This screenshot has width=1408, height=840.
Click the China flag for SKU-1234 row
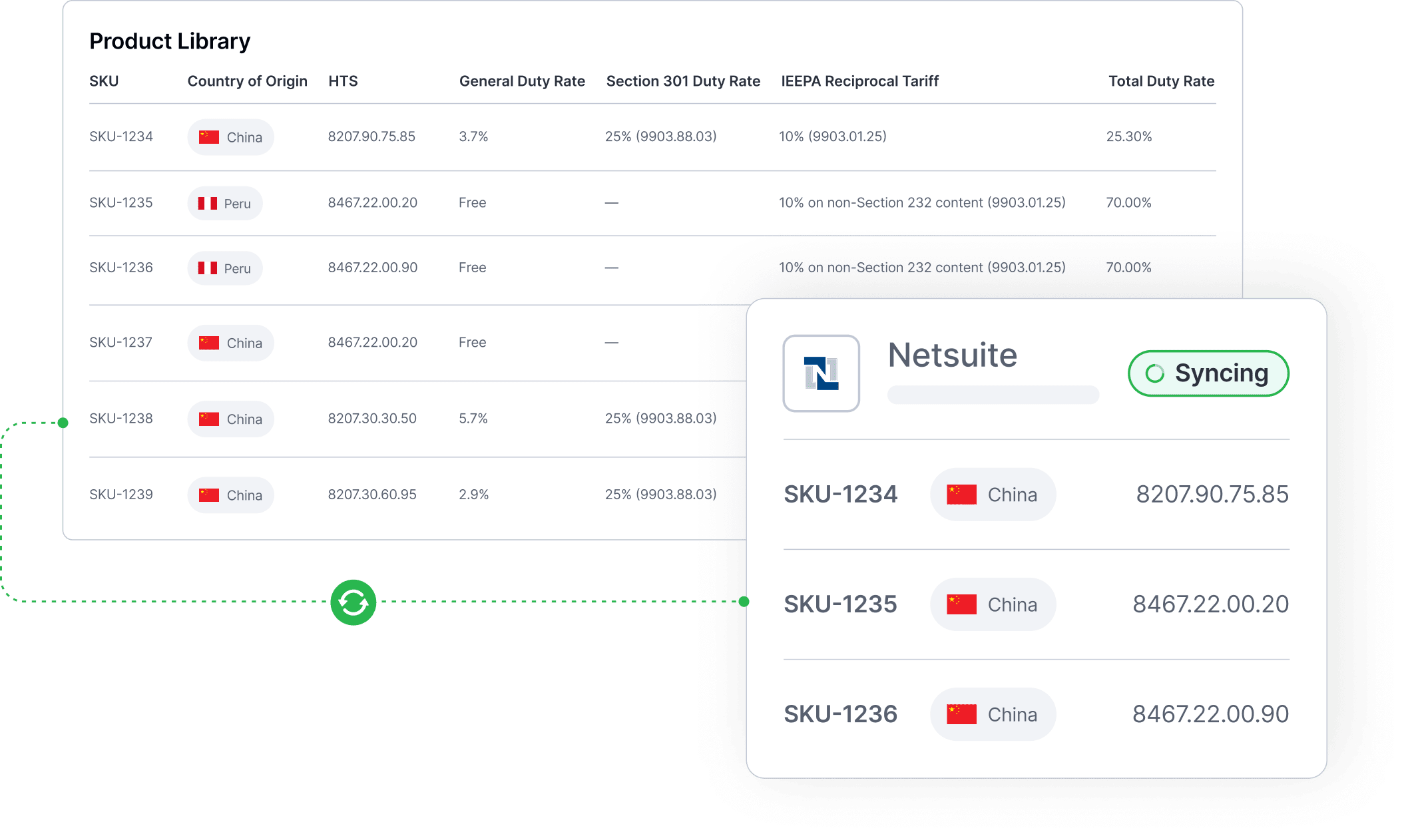click(209, 137)
